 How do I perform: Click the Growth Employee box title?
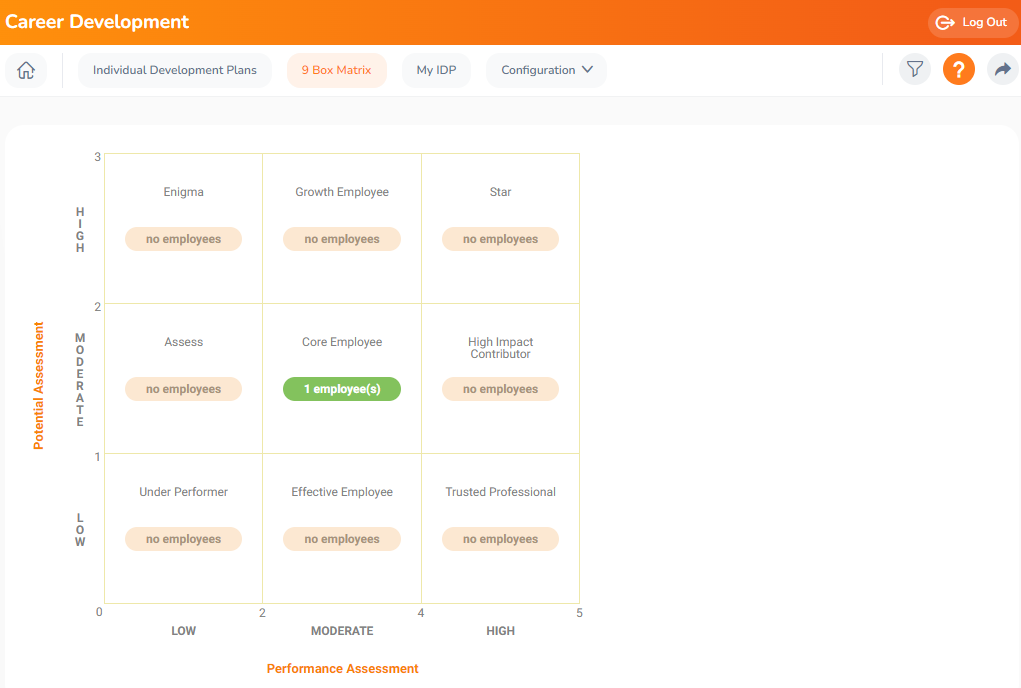click(342, 192)
